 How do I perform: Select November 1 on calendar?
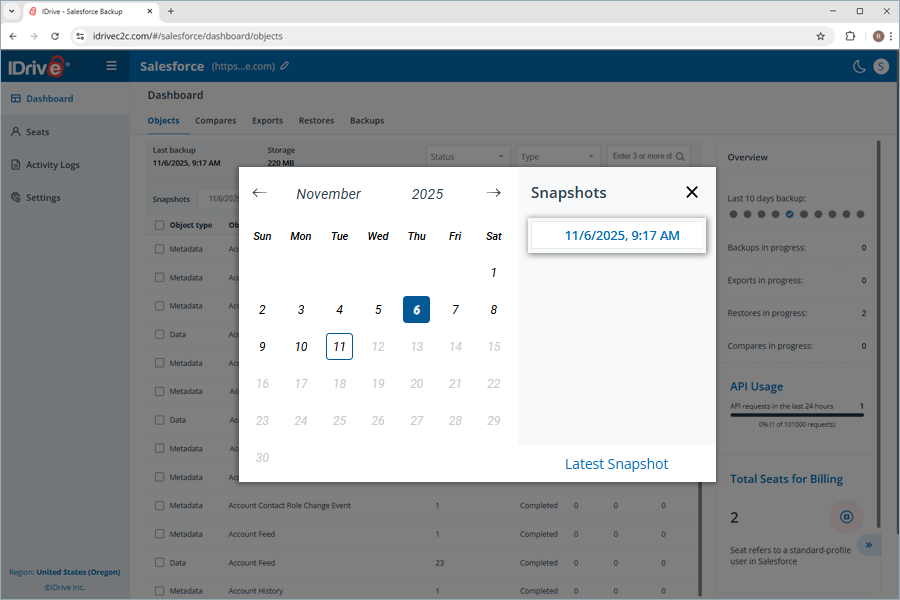pyautogui.click(x=494, y=273)
